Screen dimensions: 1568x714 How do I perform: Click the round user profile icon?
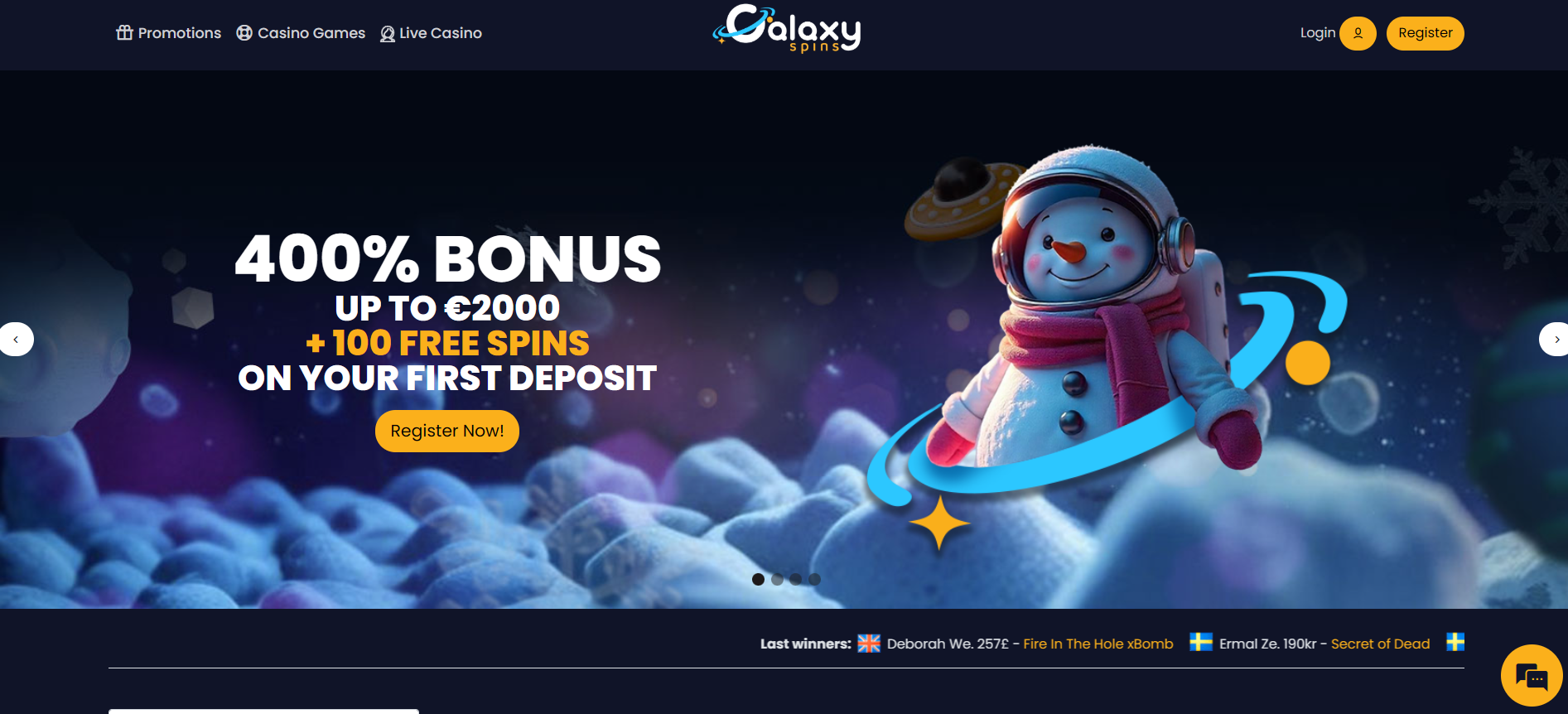[x=1358, y=33]
